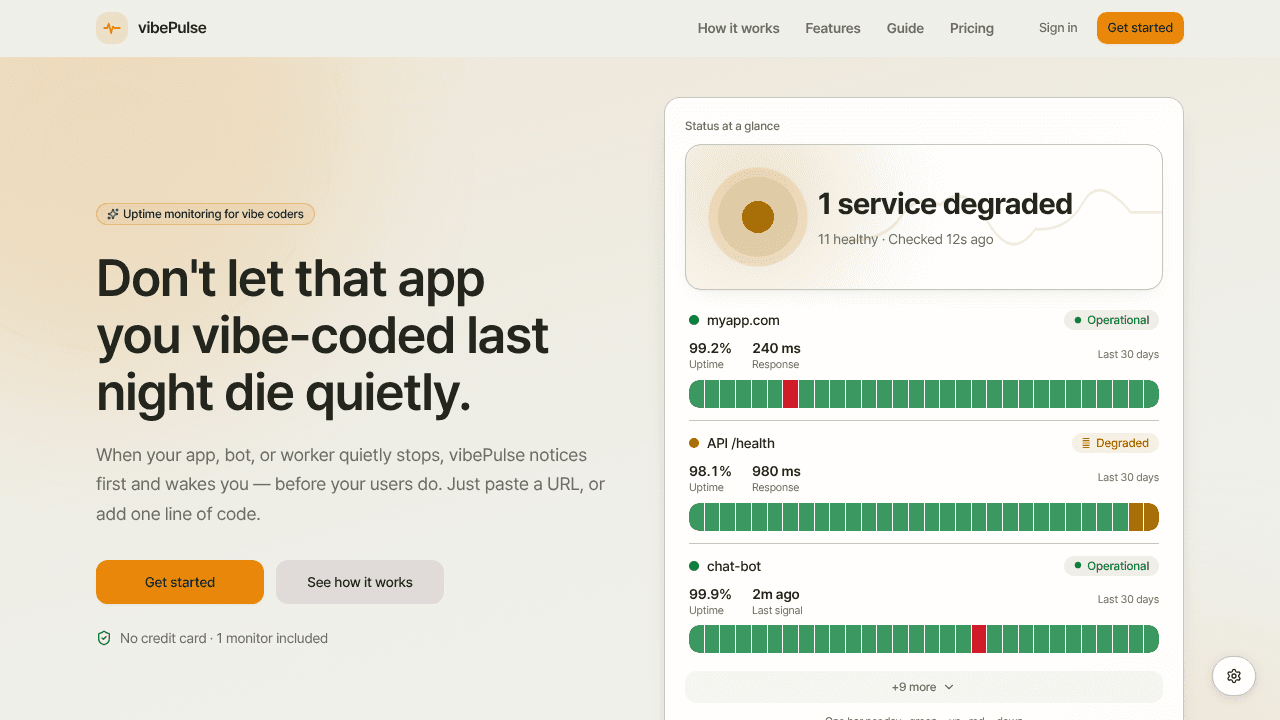Screen dimensions: 1280x720
Task: Click the Uptime monitoring for vibe coders badge
Action: click(205, 214)
